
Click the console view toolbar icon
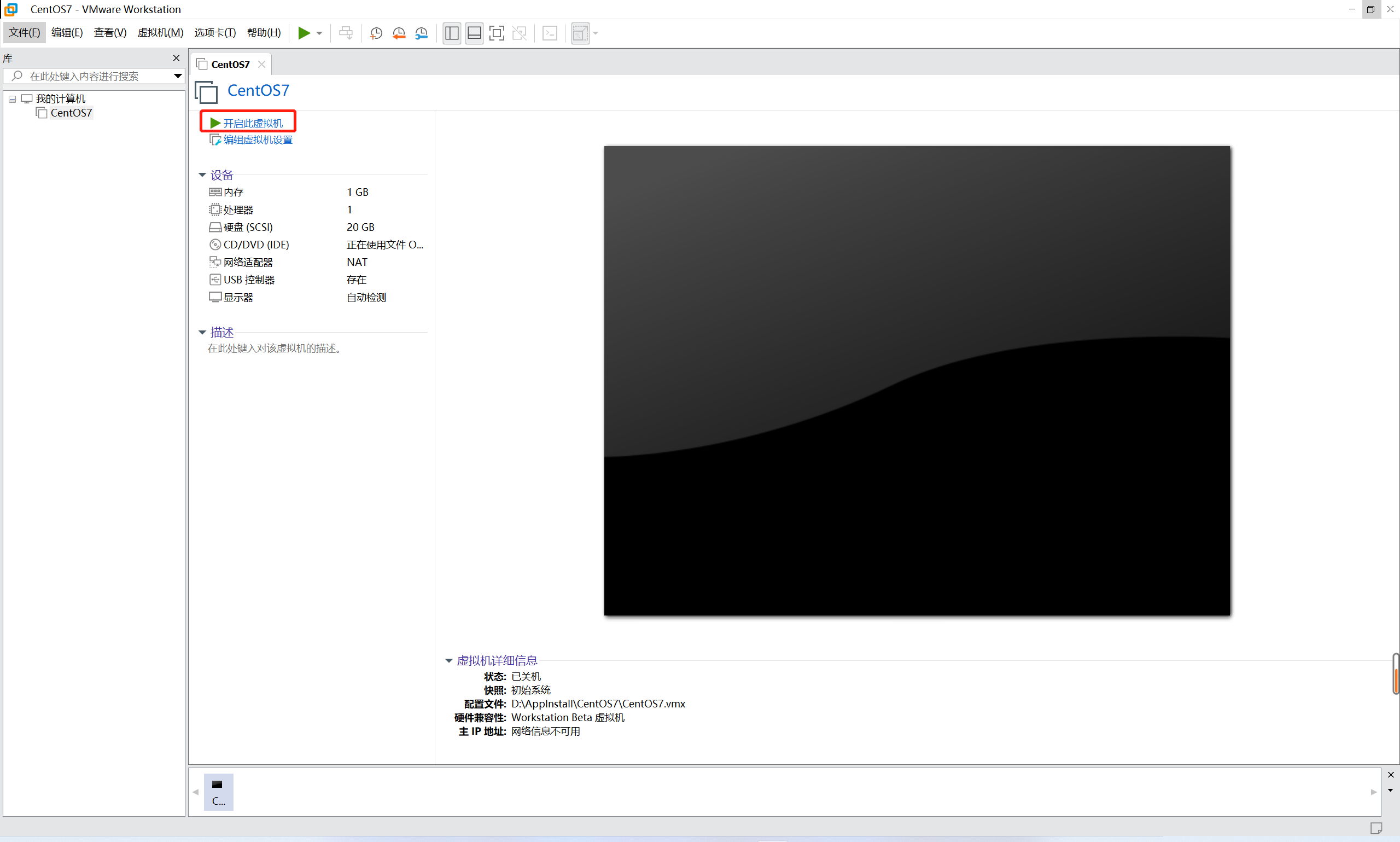550,33
